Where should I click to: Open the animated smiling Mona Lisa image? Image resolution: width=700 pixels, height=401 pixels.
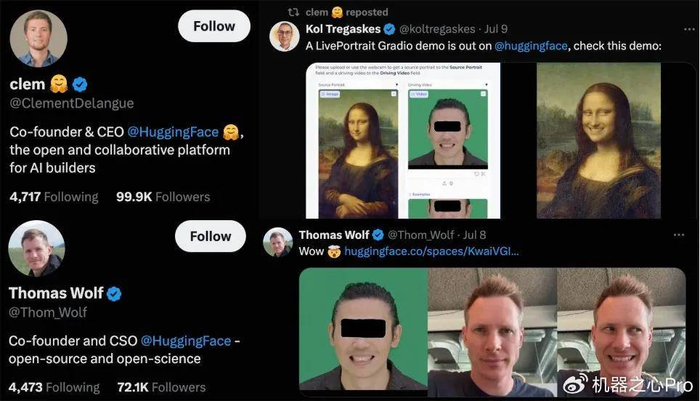598,141
